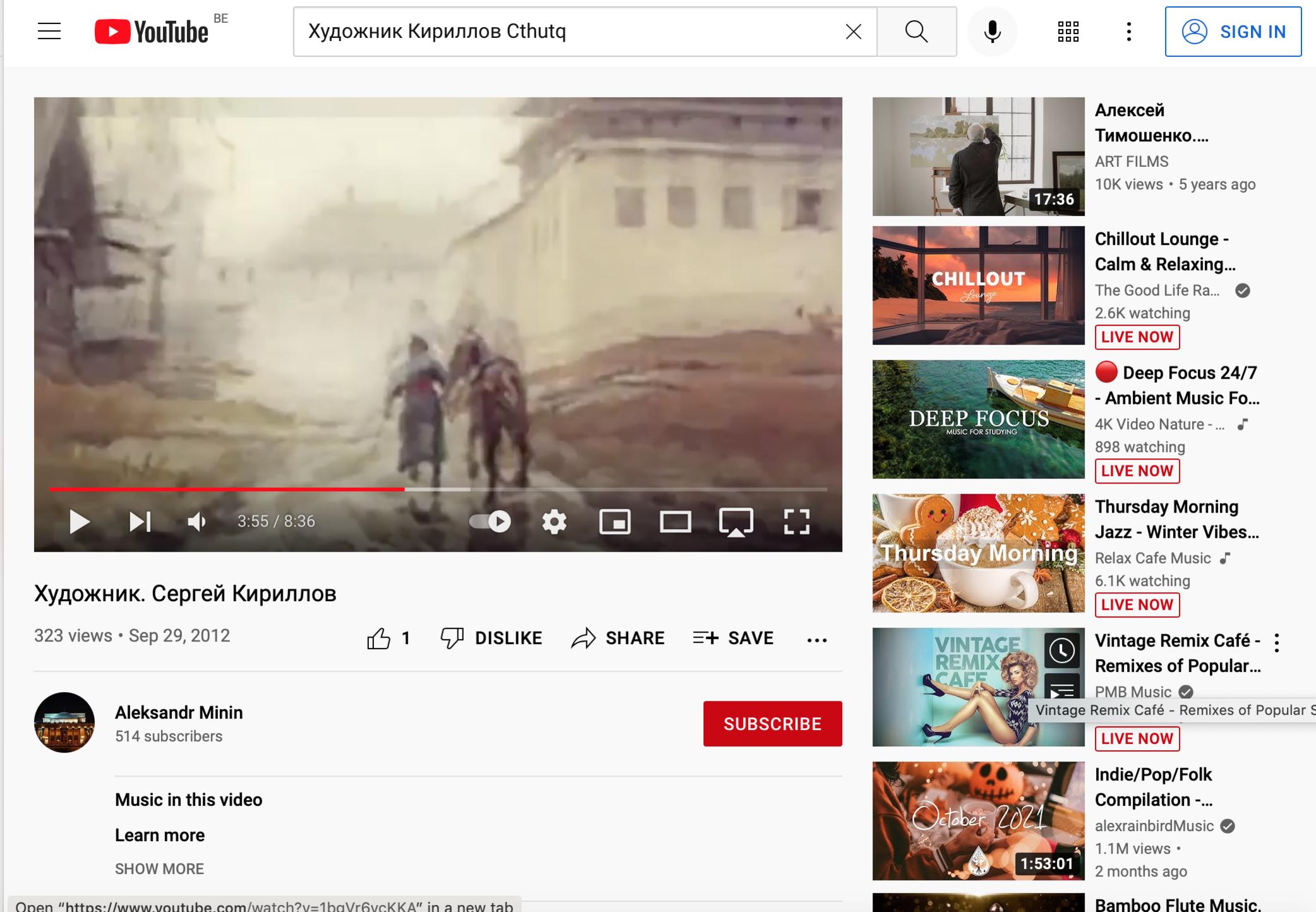Screen dimensions: 1316x912
Task: Open the Chillout Lounge live thumbnail
Action: click(979, 285)
